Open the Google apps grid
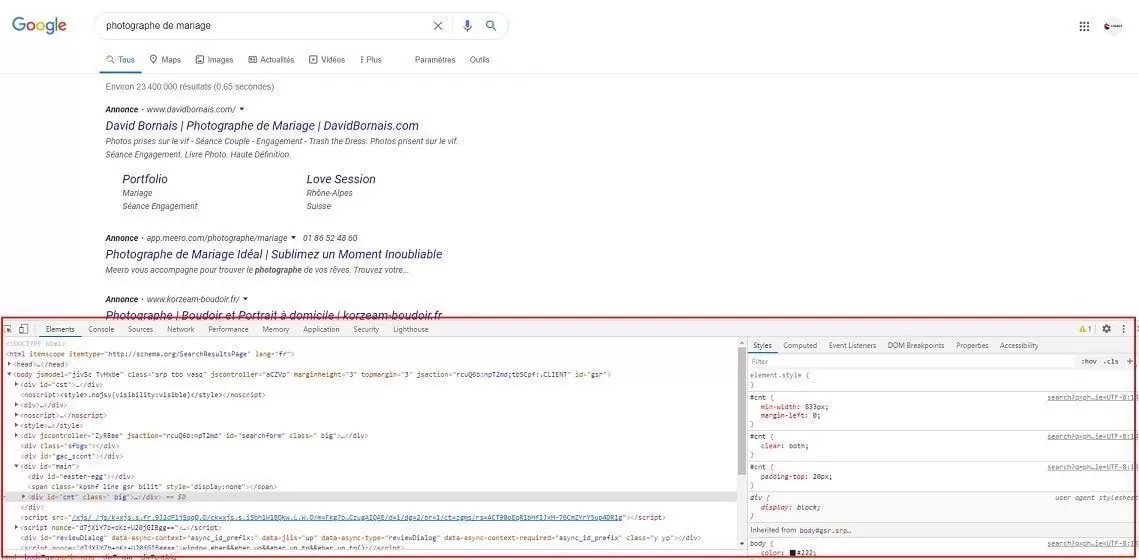 click(1084, 26)
